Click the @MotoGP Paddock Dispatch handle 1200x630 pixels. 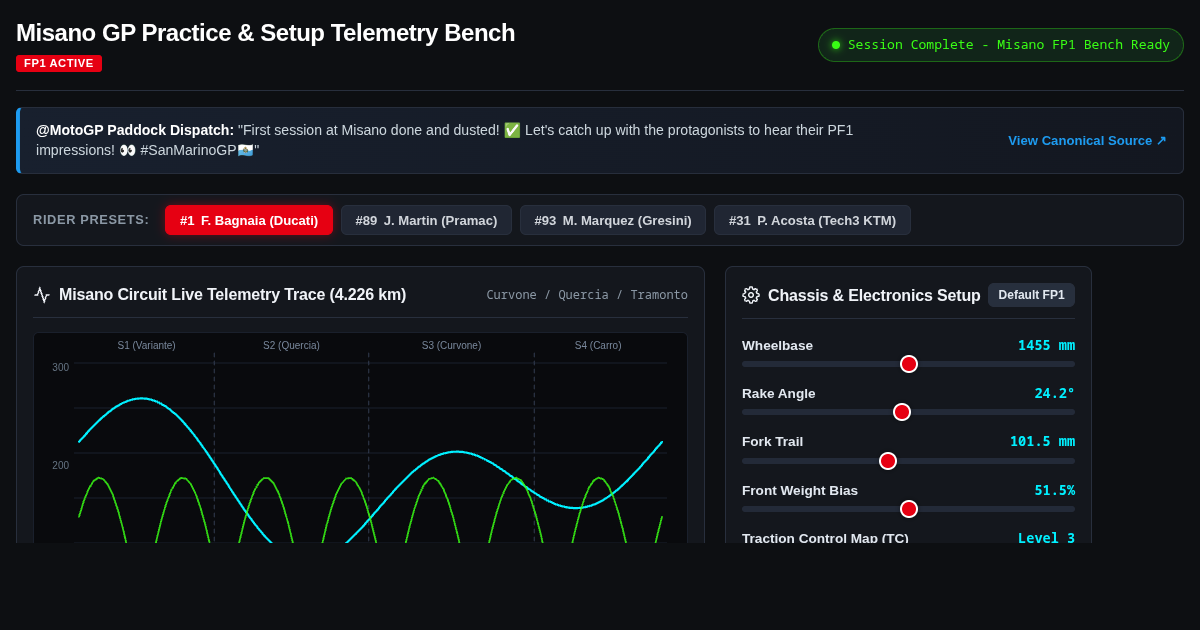click(135, 130)
